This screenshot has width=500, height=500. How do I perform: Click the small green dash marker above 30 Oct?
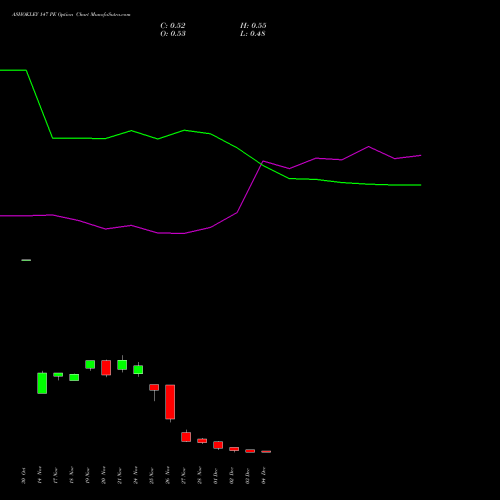tap(26, 260)
